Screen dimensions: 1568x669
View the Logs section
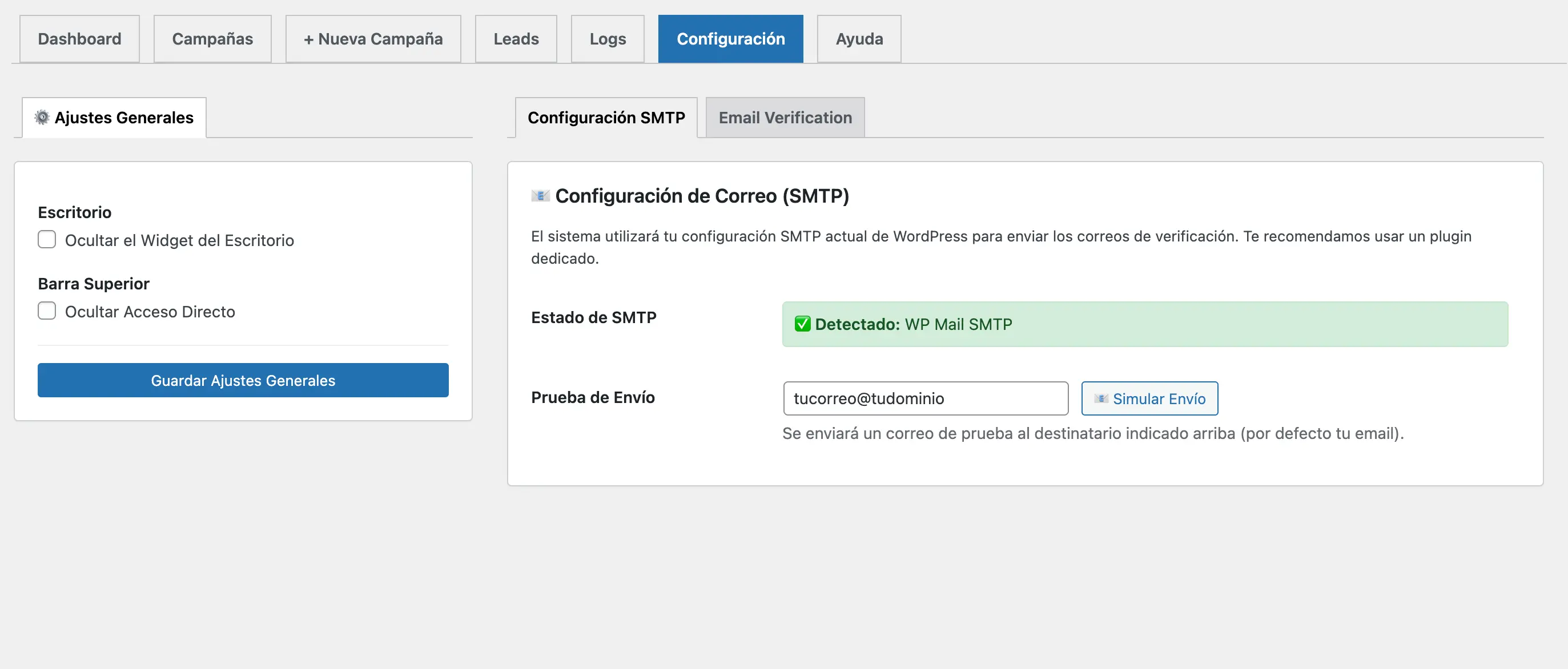point(607,38)
